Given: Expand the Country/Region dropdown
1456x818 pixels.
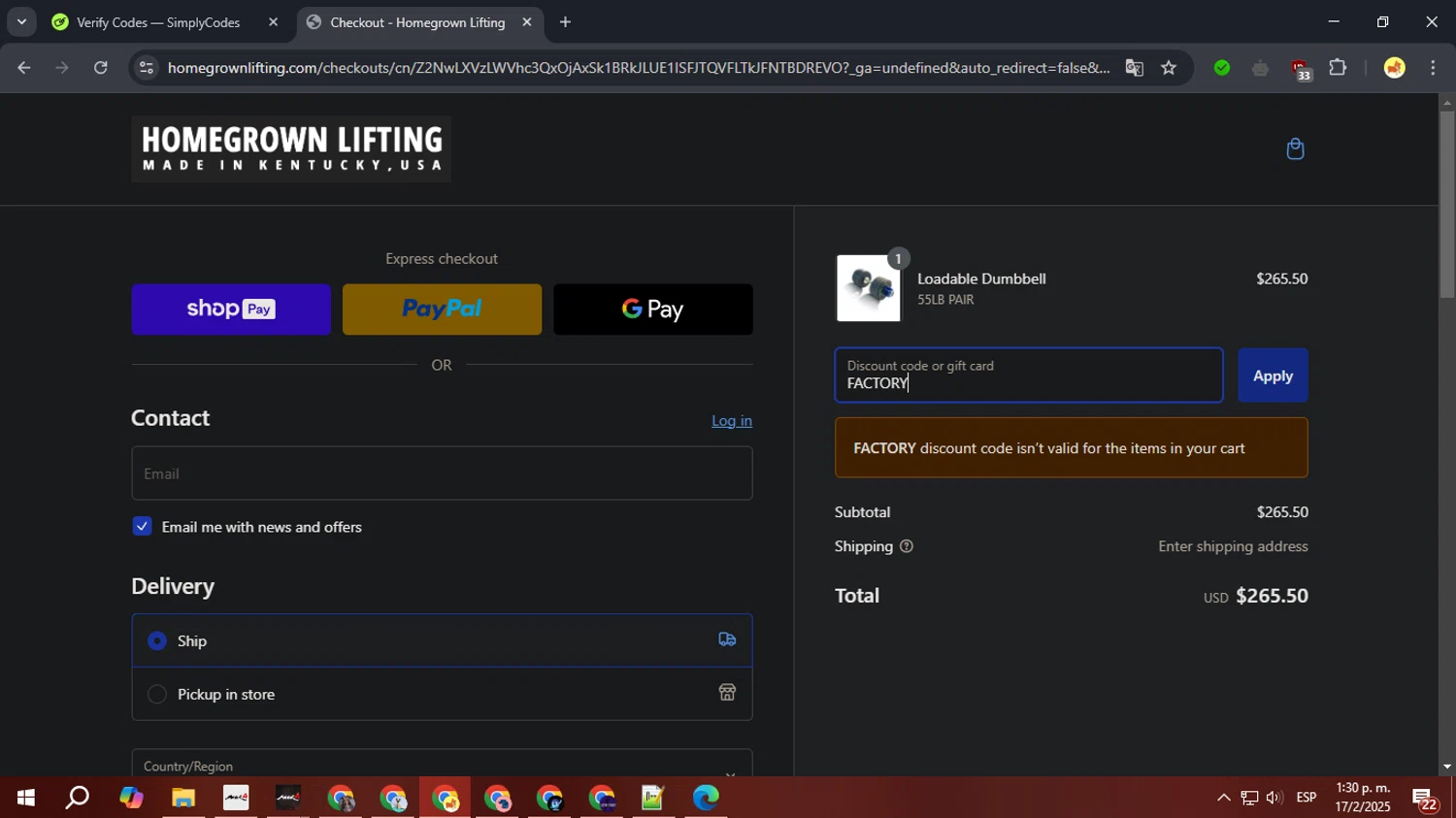Looking at the screenshot, I should point(442,763).
